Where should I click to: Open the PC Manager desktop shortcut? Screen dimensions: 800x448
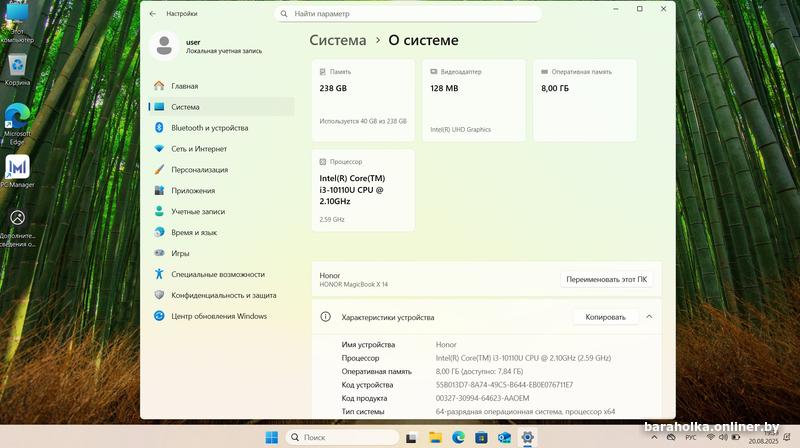pos(17,171)
